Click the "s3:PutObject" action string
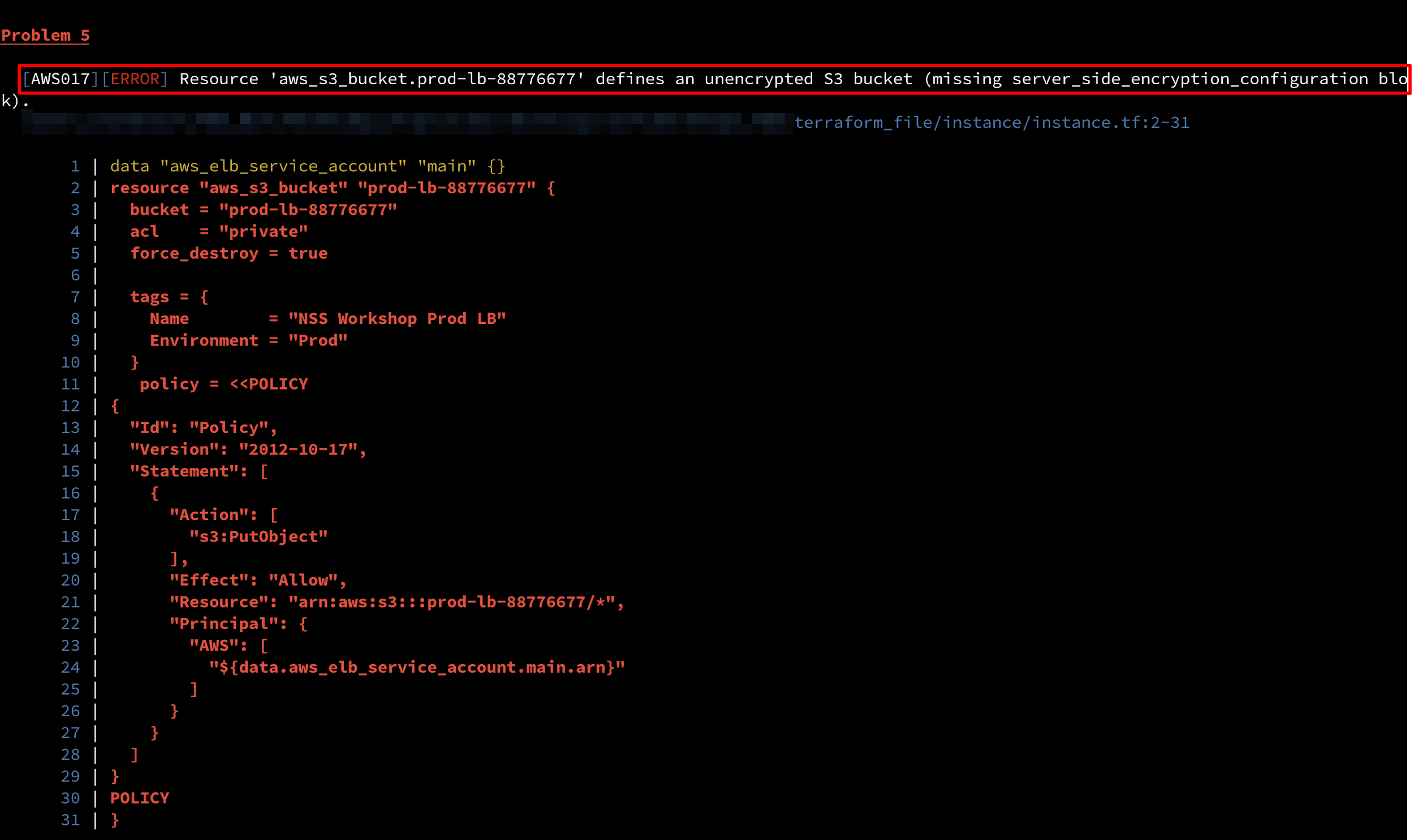This screenshot has width=1414, height=840. pyautogui.click(x=258, y=536)
